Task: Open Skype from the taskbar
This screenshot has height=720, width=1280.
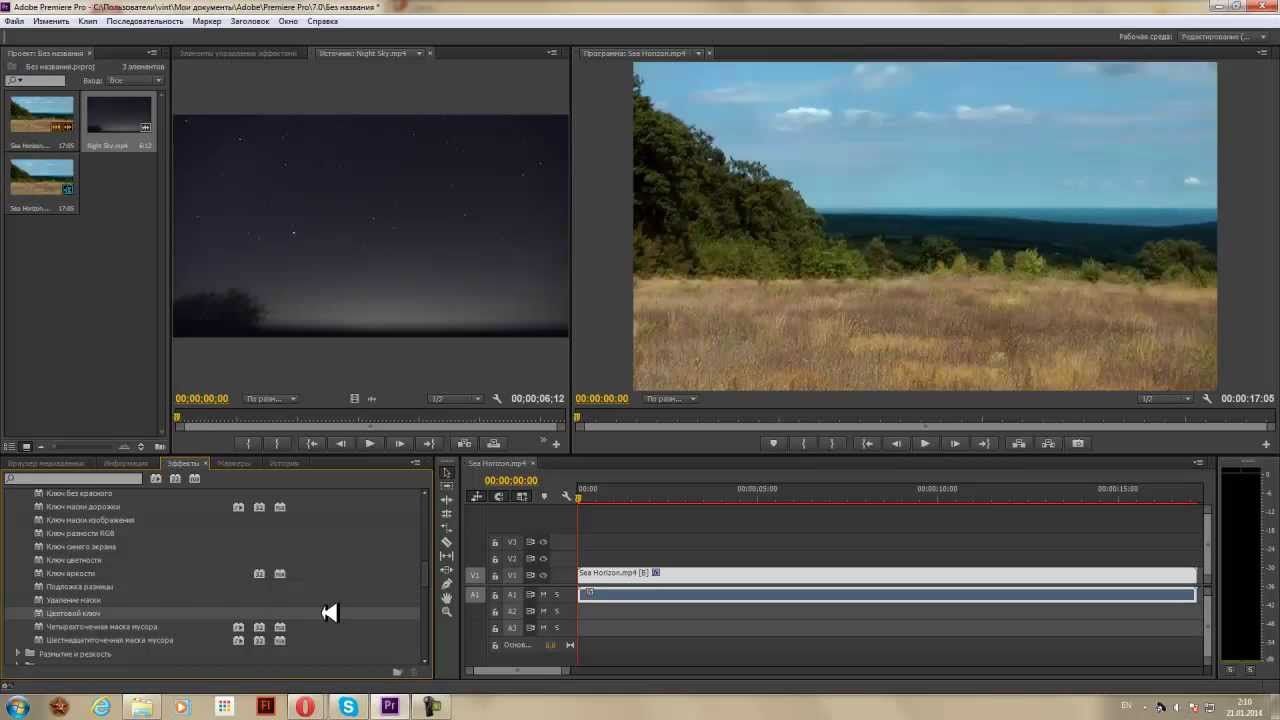Action: pos(348,707)
